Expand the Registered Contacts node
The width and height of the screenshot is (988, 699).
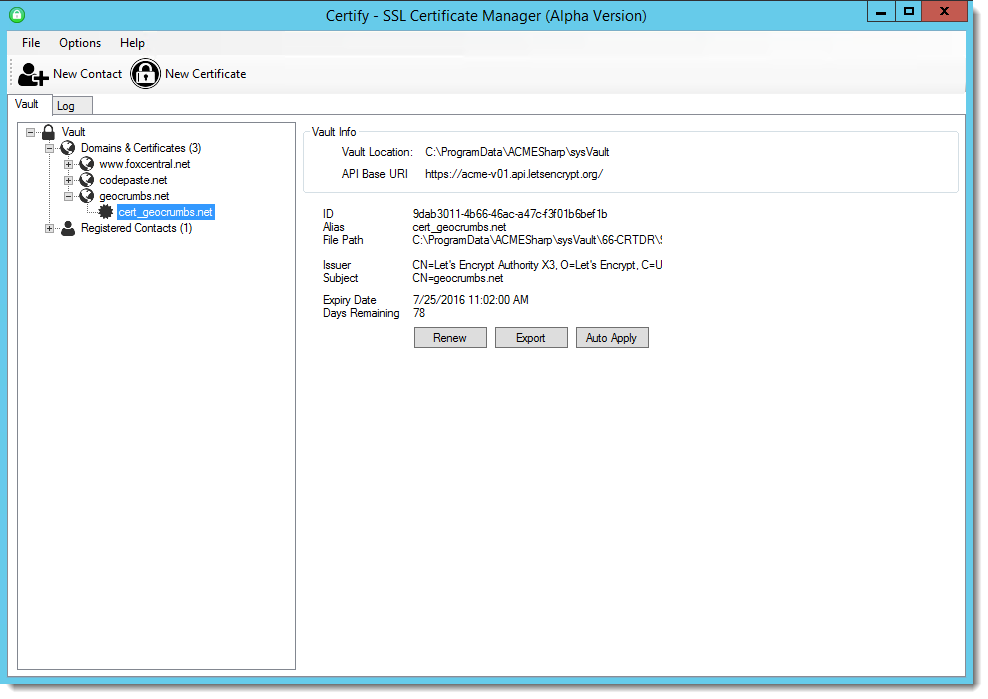[49, 227]
